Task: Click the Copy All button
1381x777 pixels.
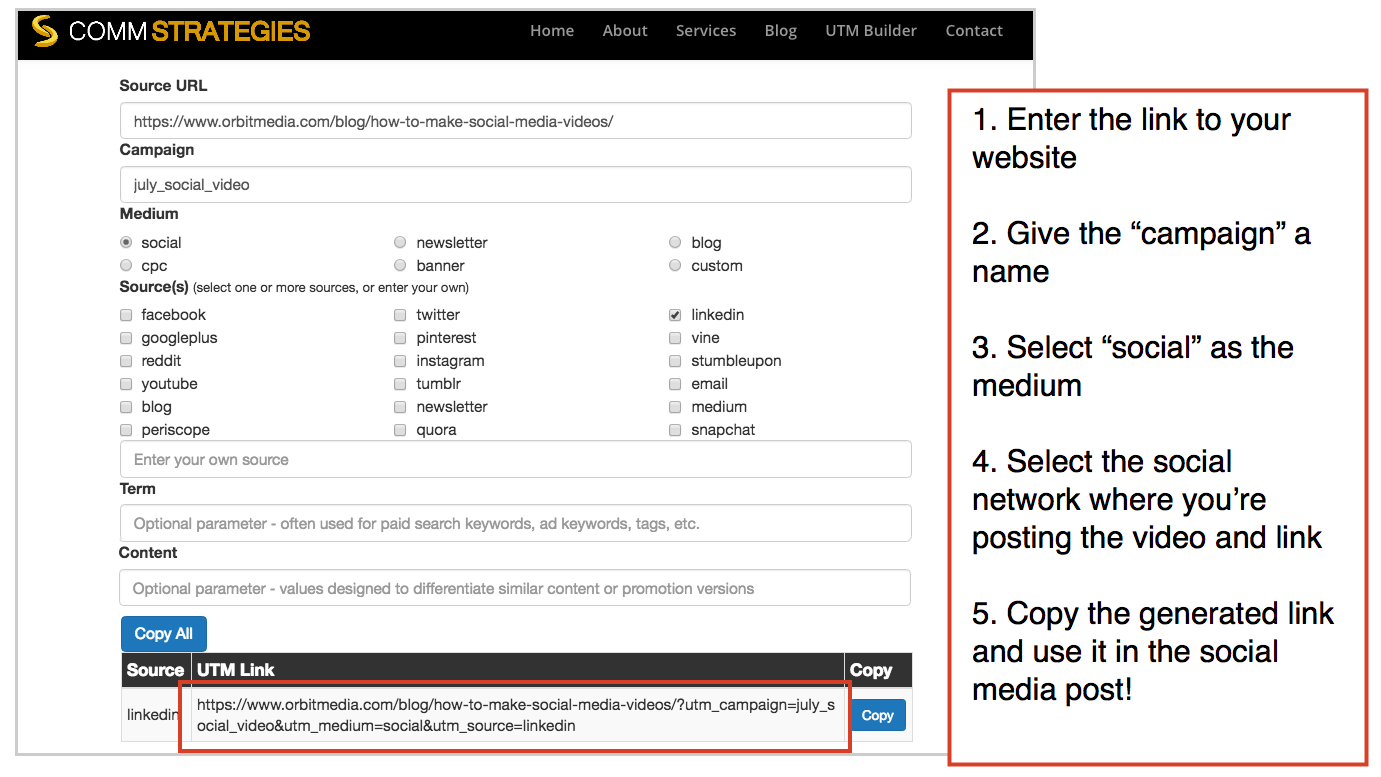Action: [x=164, y=634]
